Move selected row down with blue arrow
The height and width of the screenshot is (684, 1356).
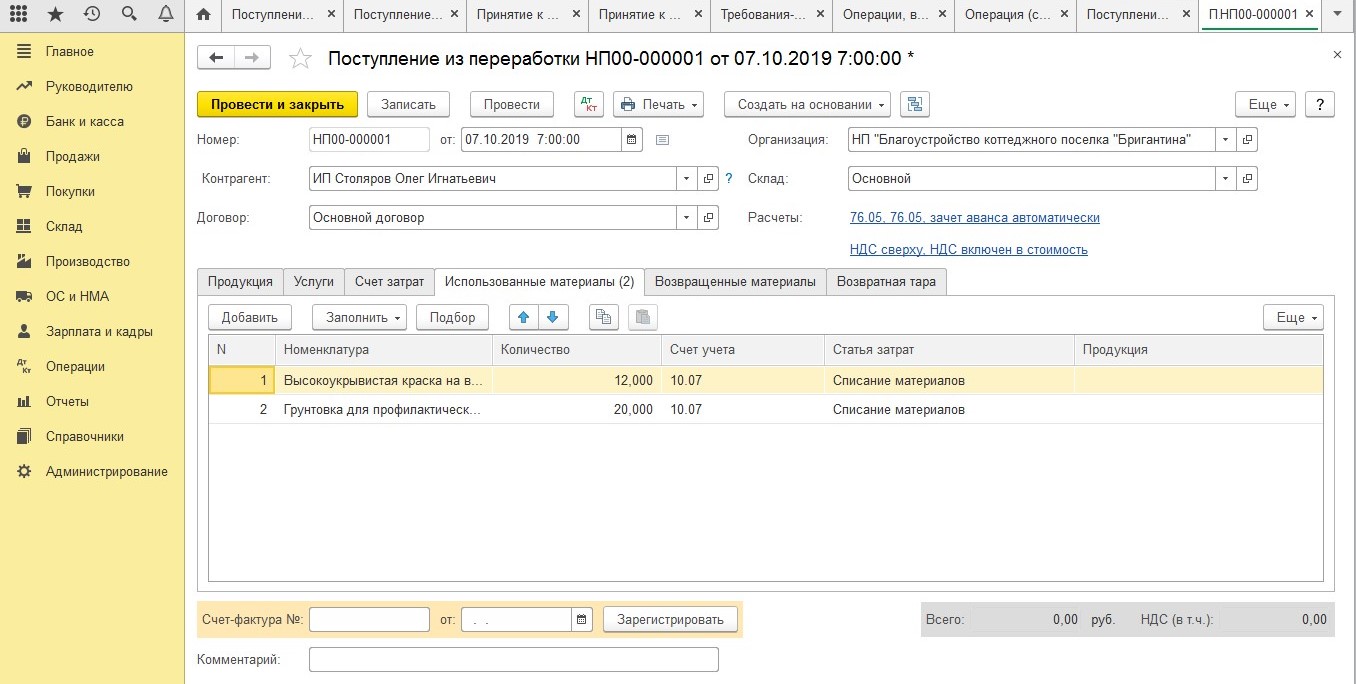tap(553, 317)
